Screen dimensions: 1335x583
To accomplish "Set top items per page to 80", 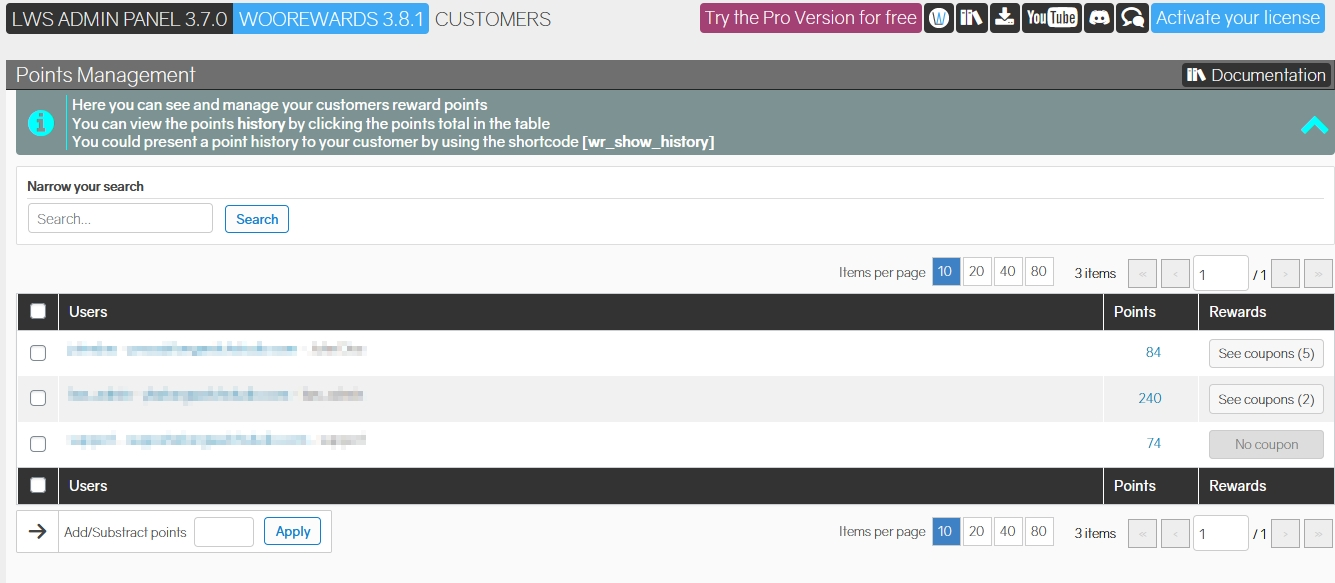I will [x=1039, y=272].
